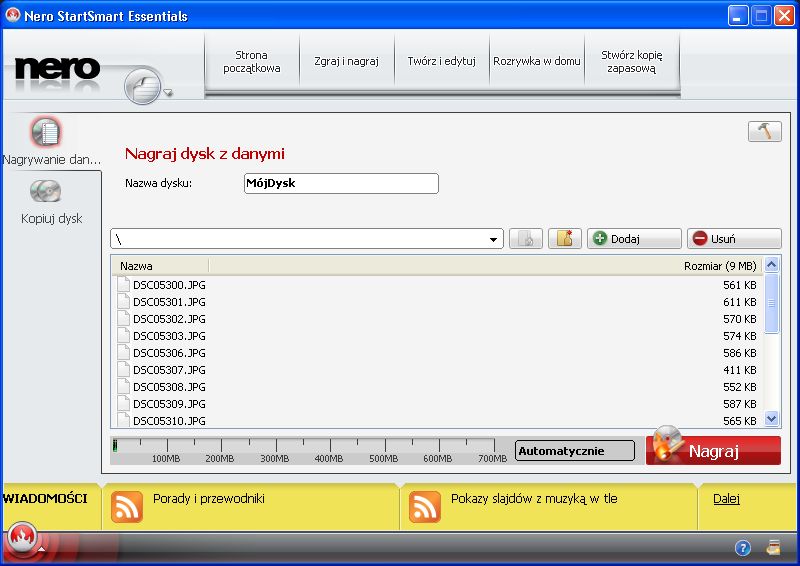The height and width of the screenshot is (566, 800).
Task: Minimize the Nero StartSmart window
Action: (x=737, y=16)
